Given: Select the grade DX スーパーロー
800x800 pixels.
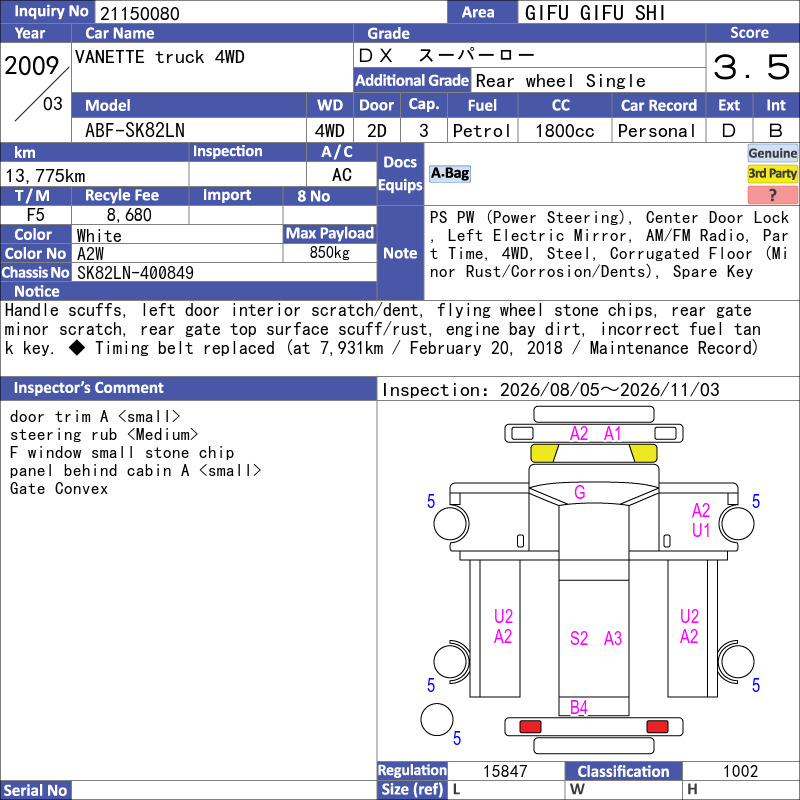Looking at the screenshot, I should (446, 55).
